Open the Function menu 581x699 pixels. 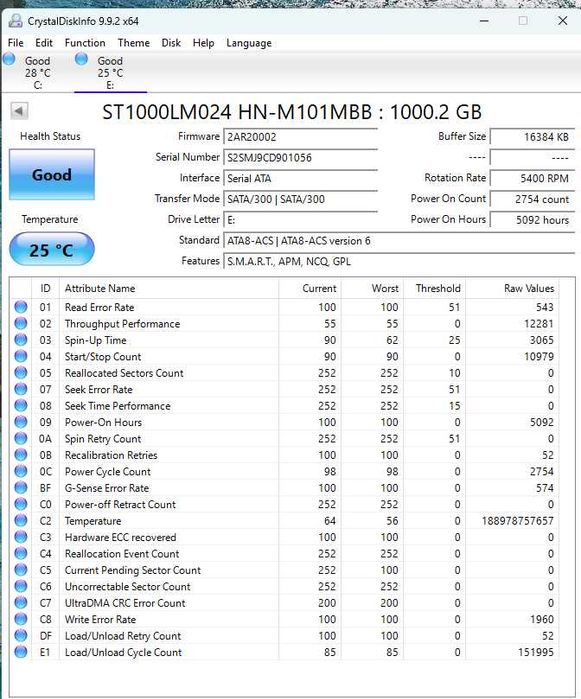pos(85,43)
